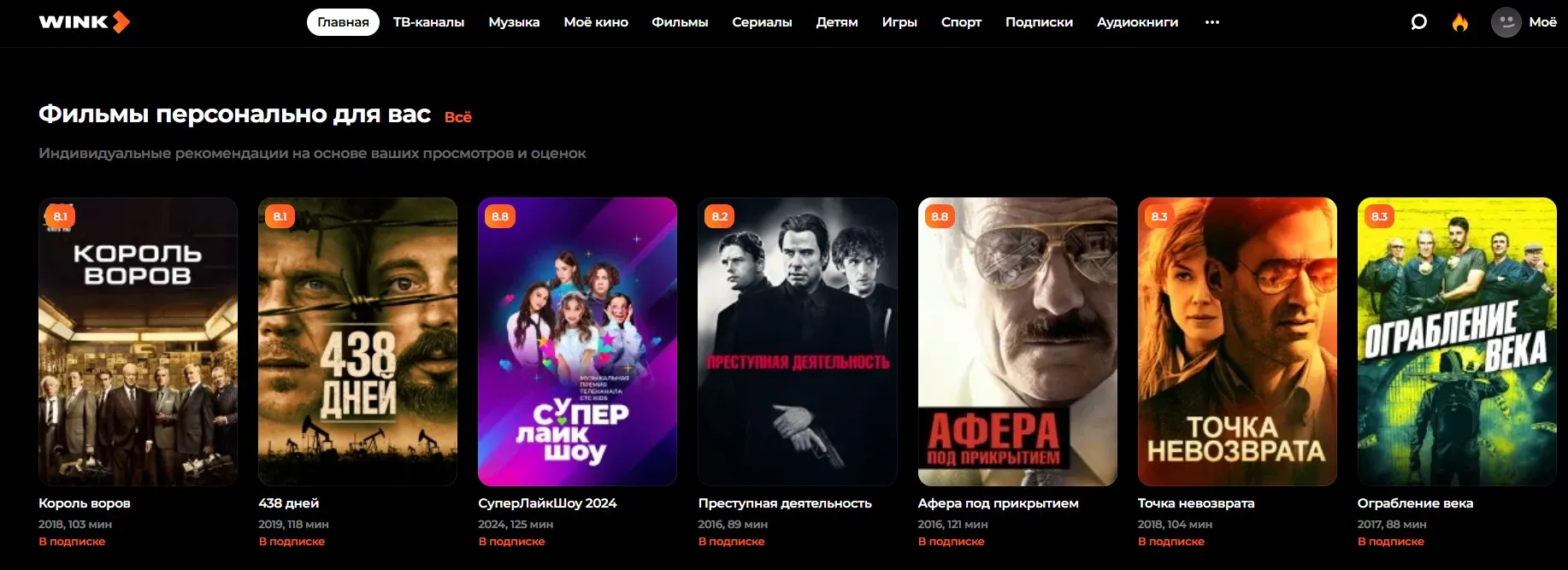Select the Главная tab
The width and height of the screenshot is (1568, 570).
pos(343,22)
